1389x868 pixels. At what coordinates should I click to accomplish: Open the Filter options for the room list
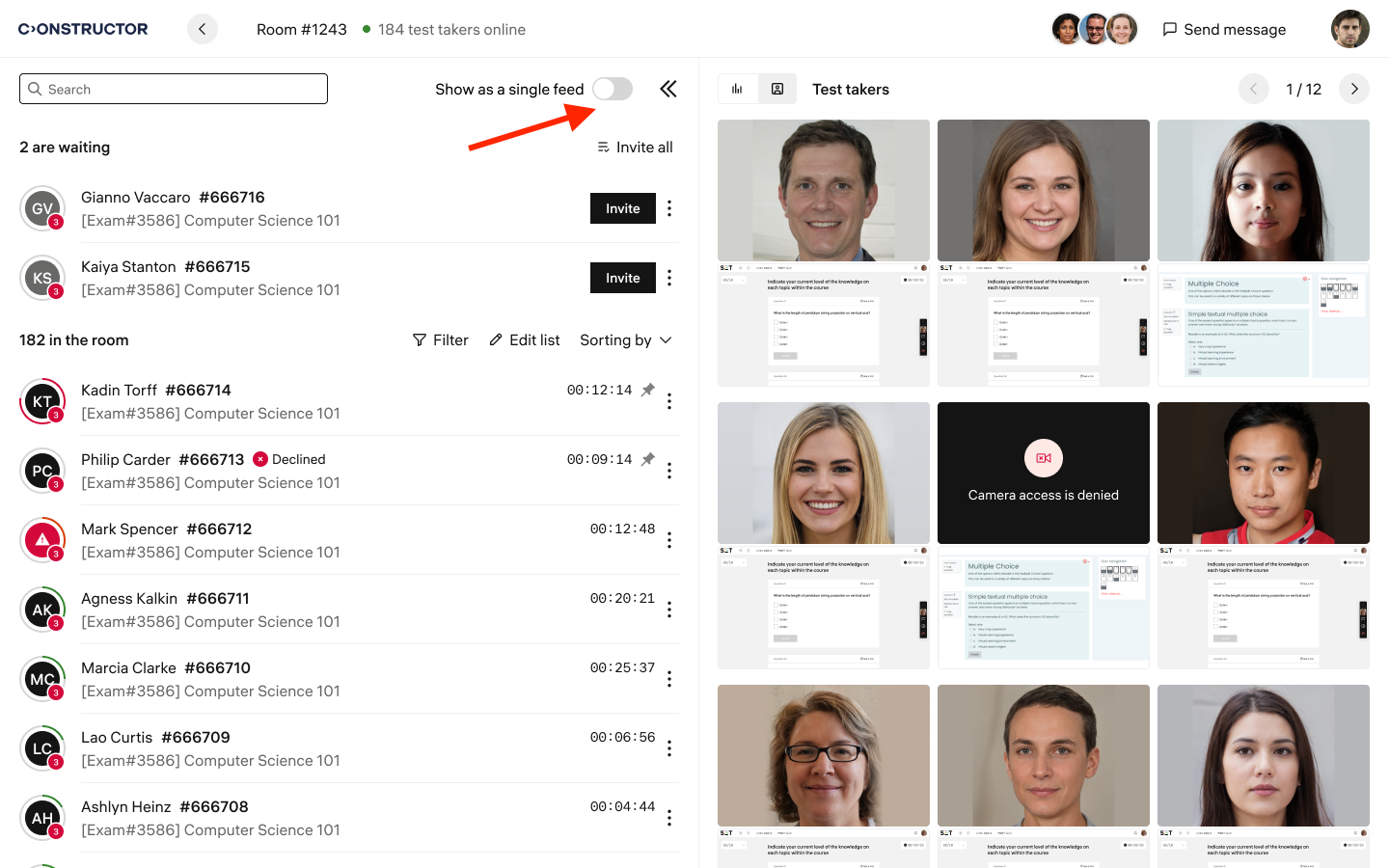pos(440,339)
